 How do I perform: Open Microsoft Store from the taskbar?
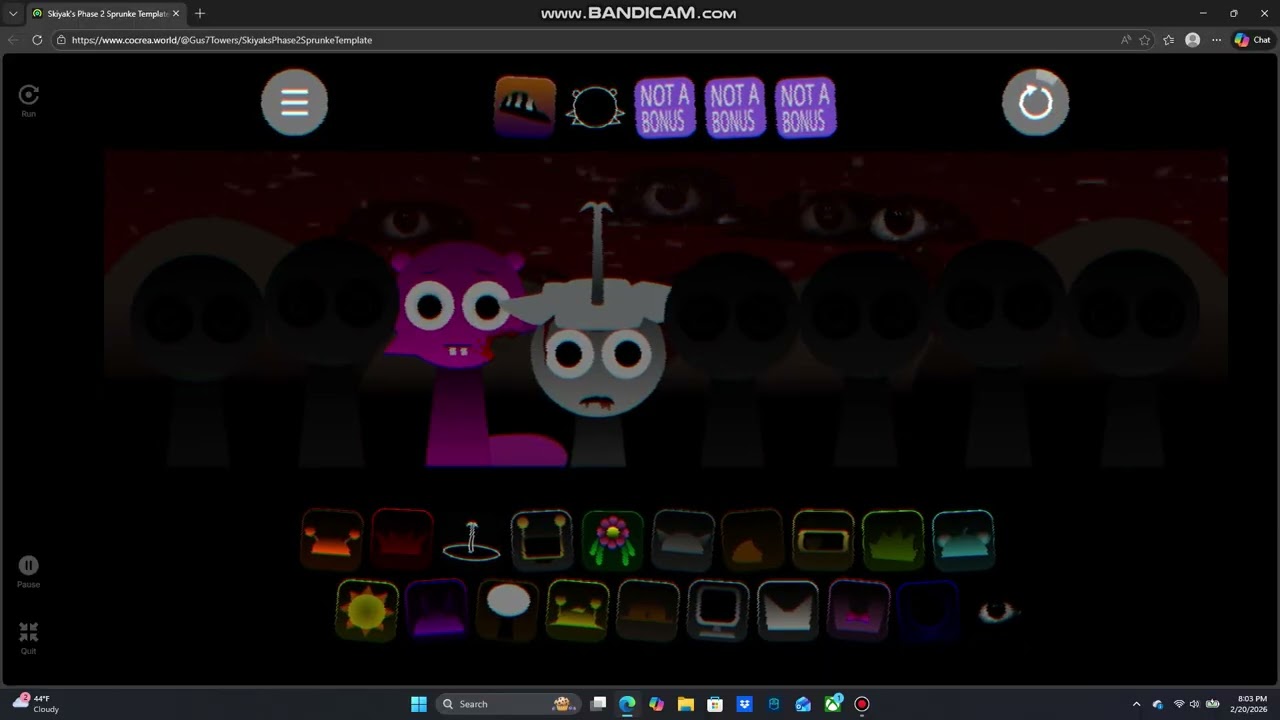715,704
